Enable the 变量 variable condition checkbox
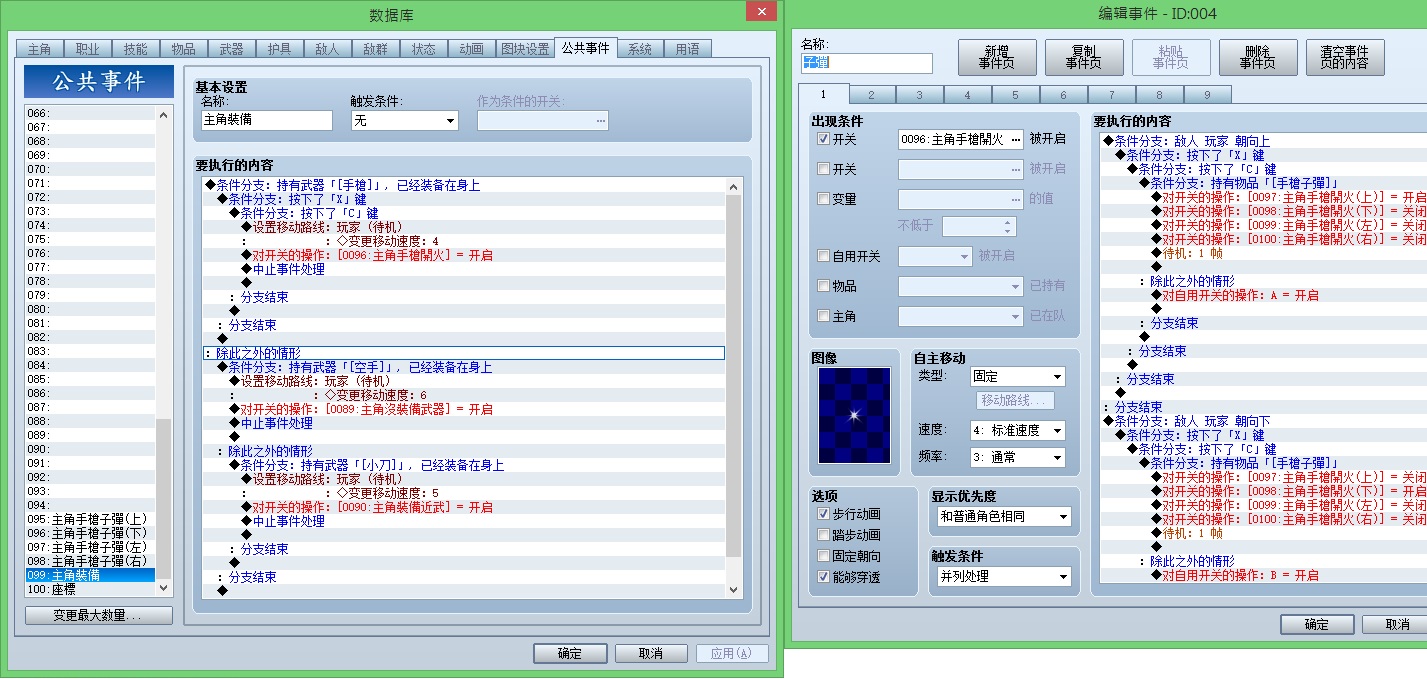Image resolution: width=1427 pixels, height=679 pixels. click(824, 199)
